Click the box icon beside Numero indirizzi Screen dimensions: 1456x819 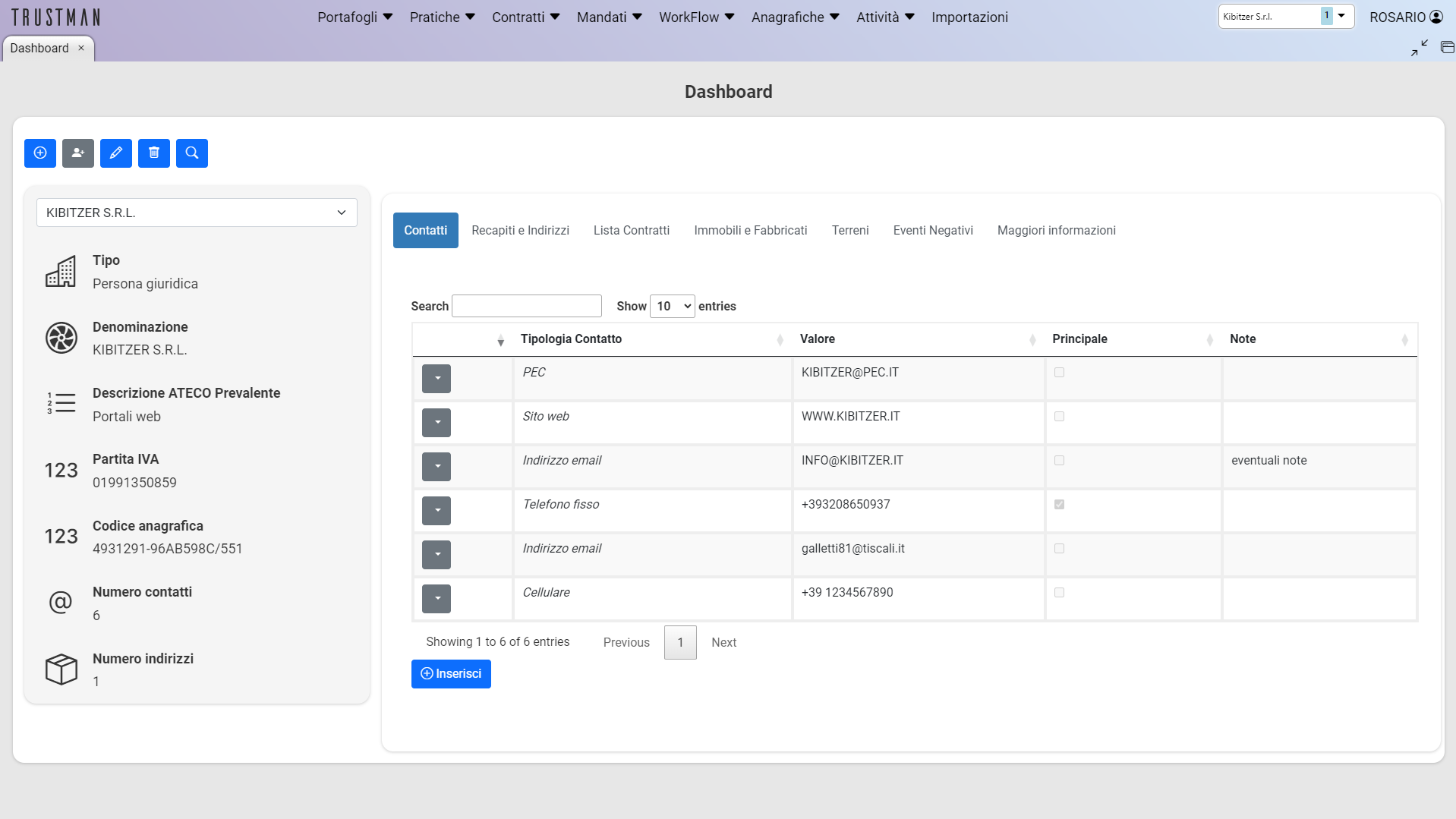pyautogui.click(x=61, y=669)
